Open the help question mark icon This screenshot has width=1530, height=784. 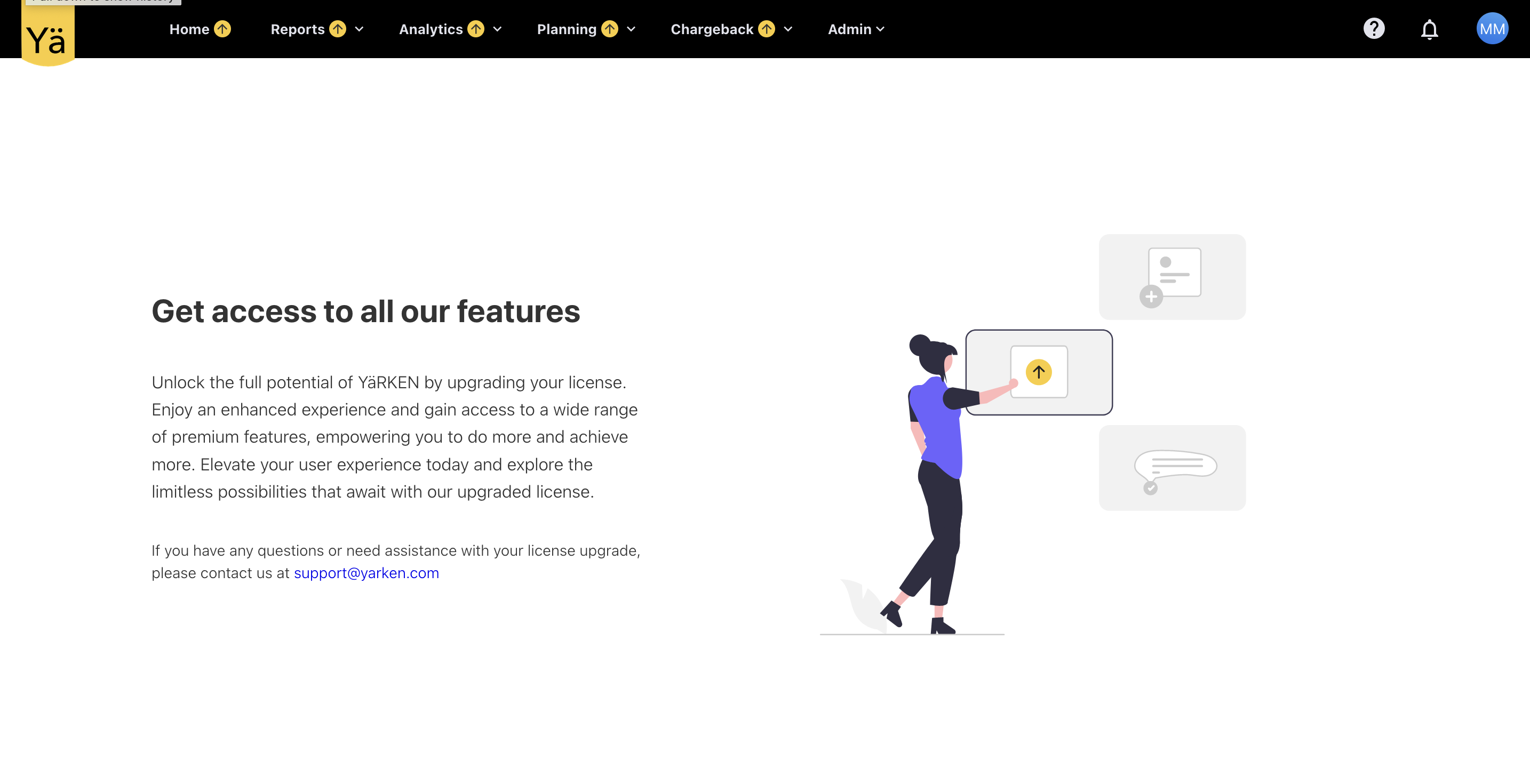click(1374, 28)
